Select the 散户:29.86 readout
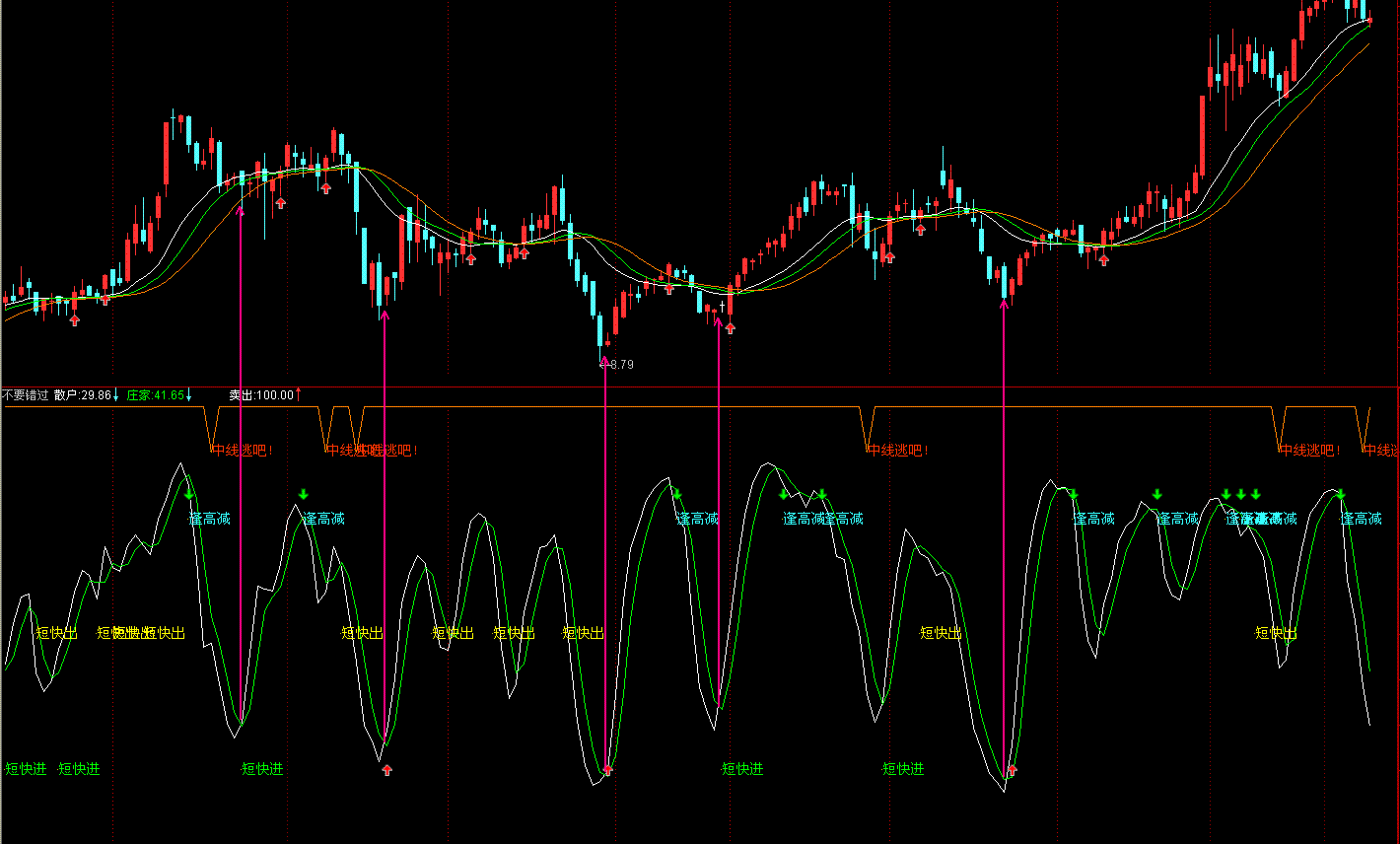The width and height of the screenshot is (1400, 844). (x=83, y=395)
